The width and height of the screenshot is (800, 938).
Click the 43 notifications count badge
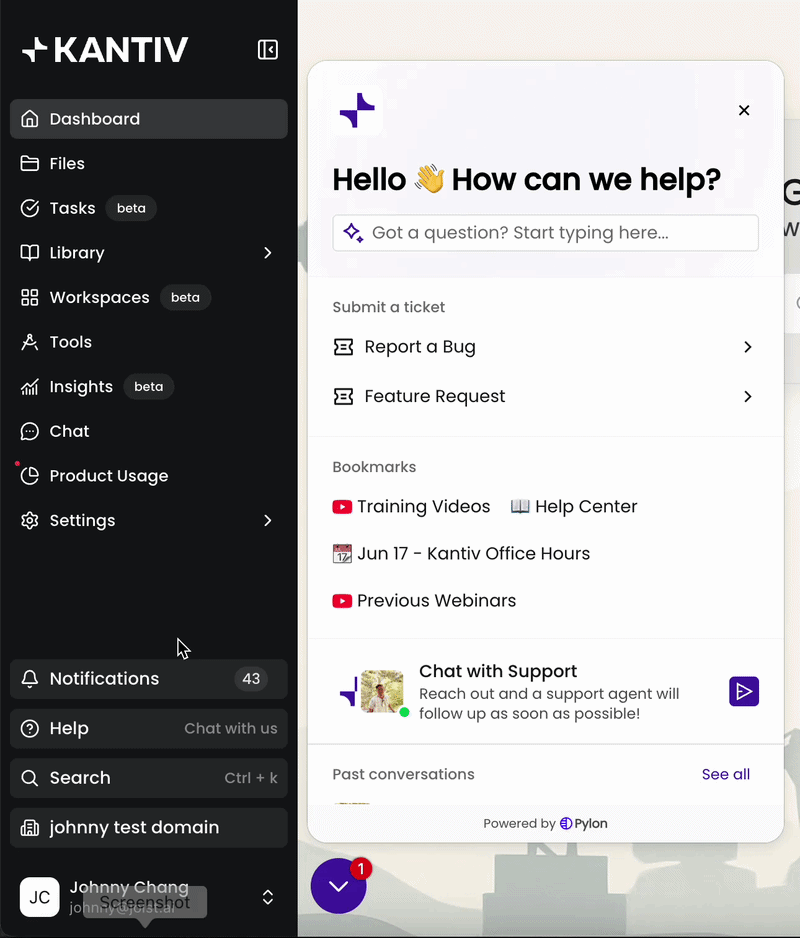click(251, 679)
